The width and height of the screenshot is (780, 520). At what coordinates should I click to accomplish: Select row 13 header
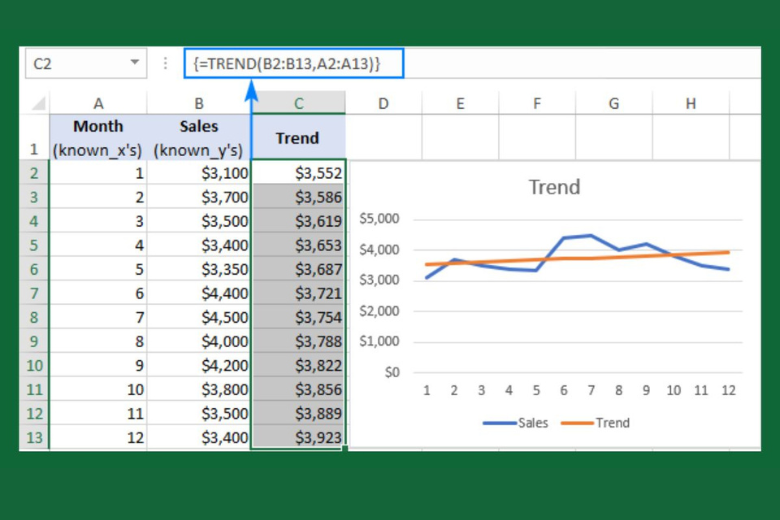[34, 438]
